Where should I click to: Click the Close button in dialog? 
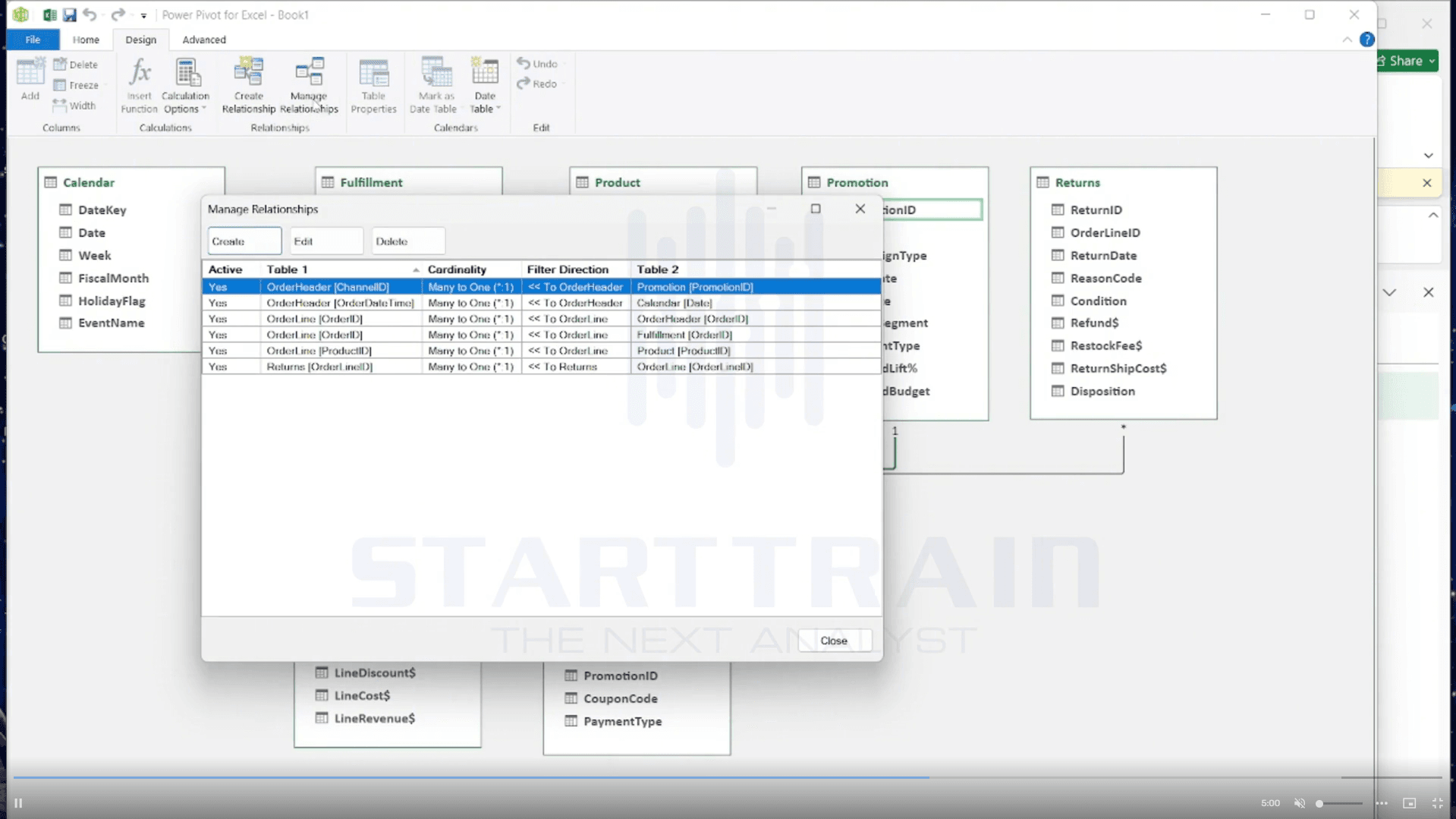(x=834, y=641)
